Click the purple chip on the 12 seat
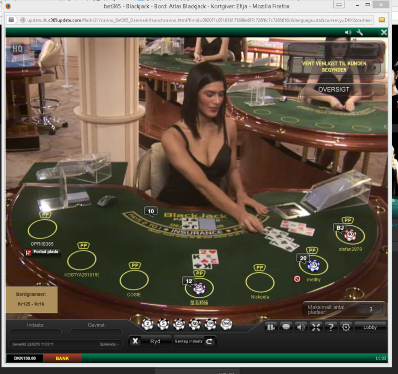Viewport: 398px width, 374px height. (x=199, y=288)
